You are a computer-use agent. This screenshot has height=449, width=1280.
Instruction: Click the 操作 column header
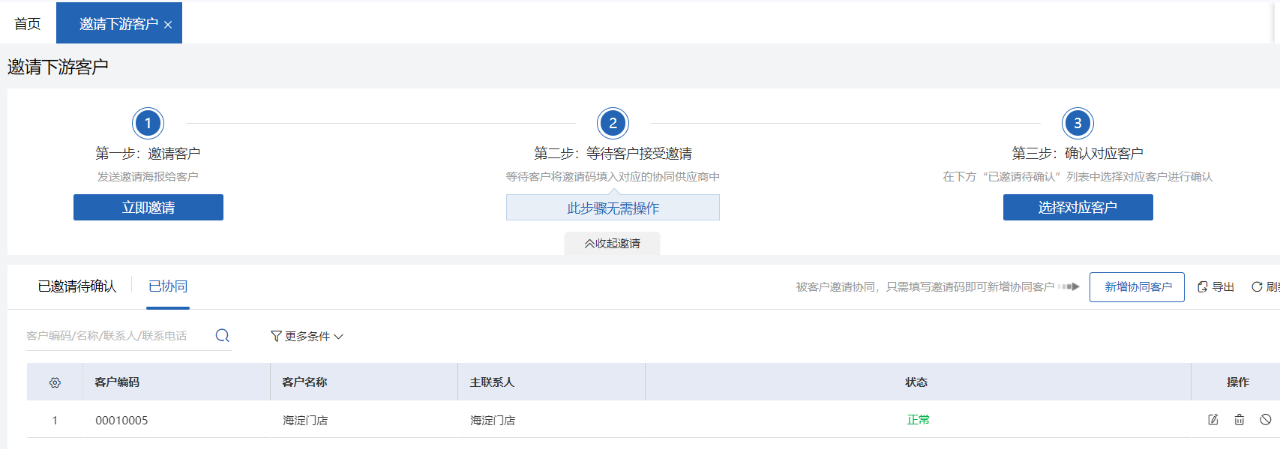pyautogui.click(x=1238, y=382)
